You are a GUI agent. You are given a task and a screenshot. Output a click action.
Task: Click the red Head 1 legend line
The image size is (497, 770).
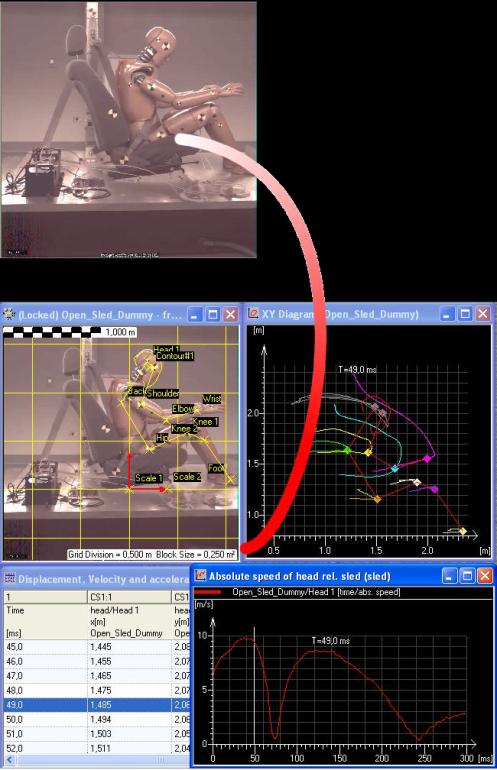click(208, 592)
